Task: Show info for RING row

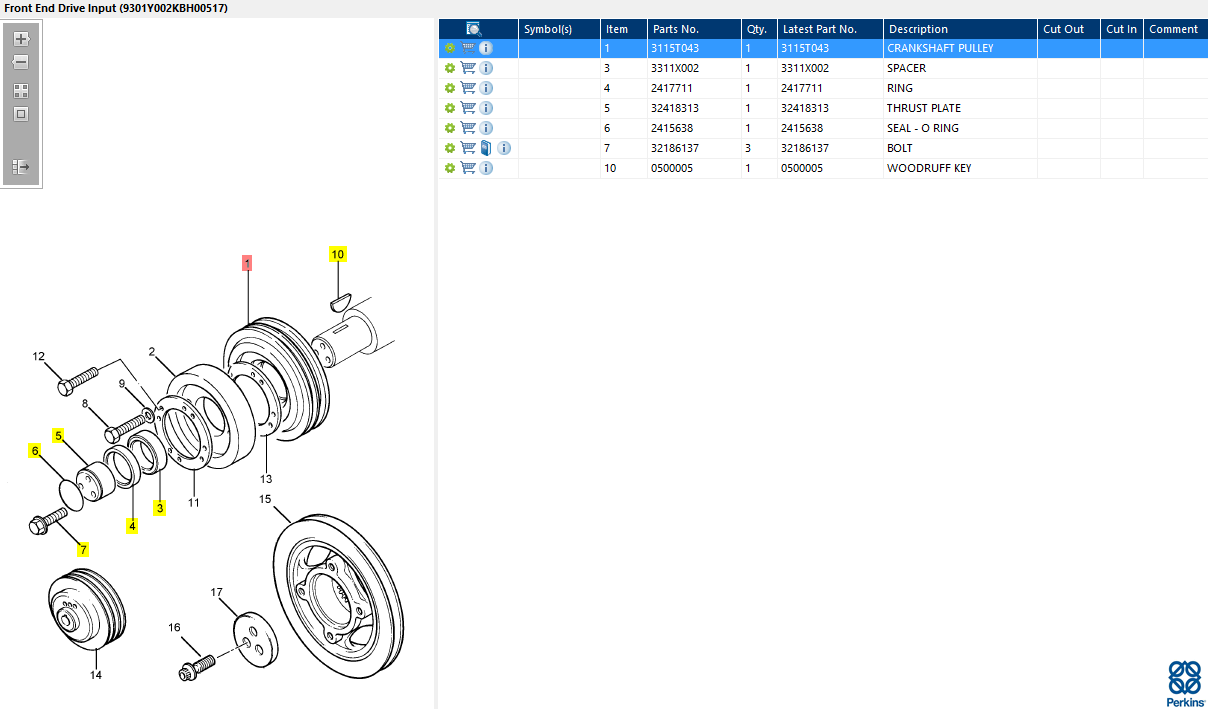Action: 486,88
